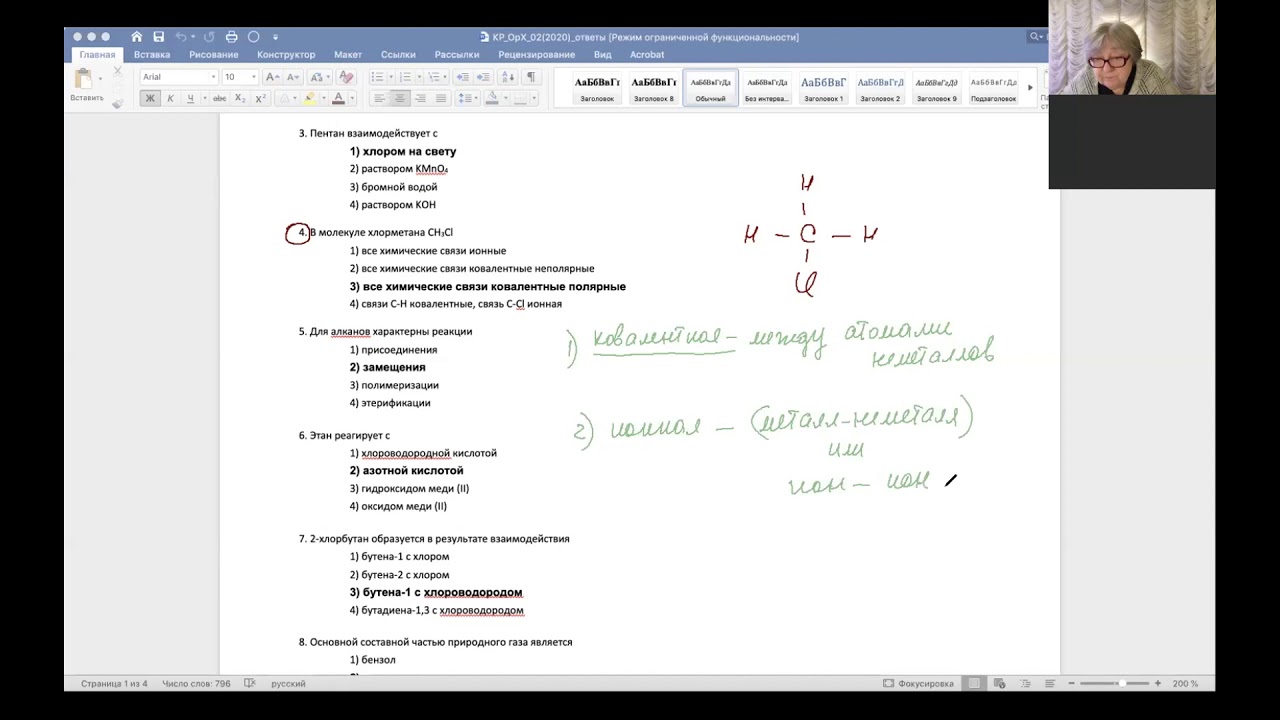The height and width of the screenshot is (720, 1280).
Task: Toggle superscript X² formatting
Action: (260, 98)
